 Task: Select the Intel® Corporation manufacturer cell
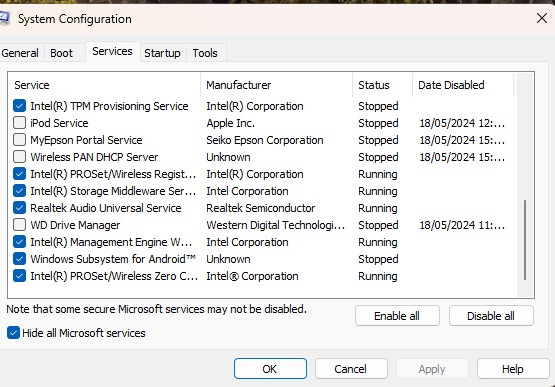pos(252,276)
